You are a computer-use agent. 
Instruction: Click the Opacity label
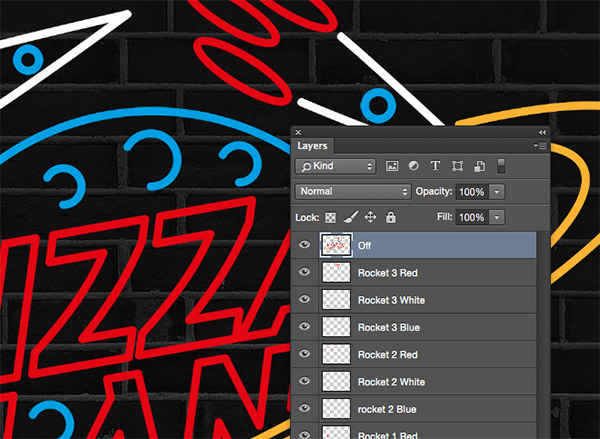click(x=434, y=191)
